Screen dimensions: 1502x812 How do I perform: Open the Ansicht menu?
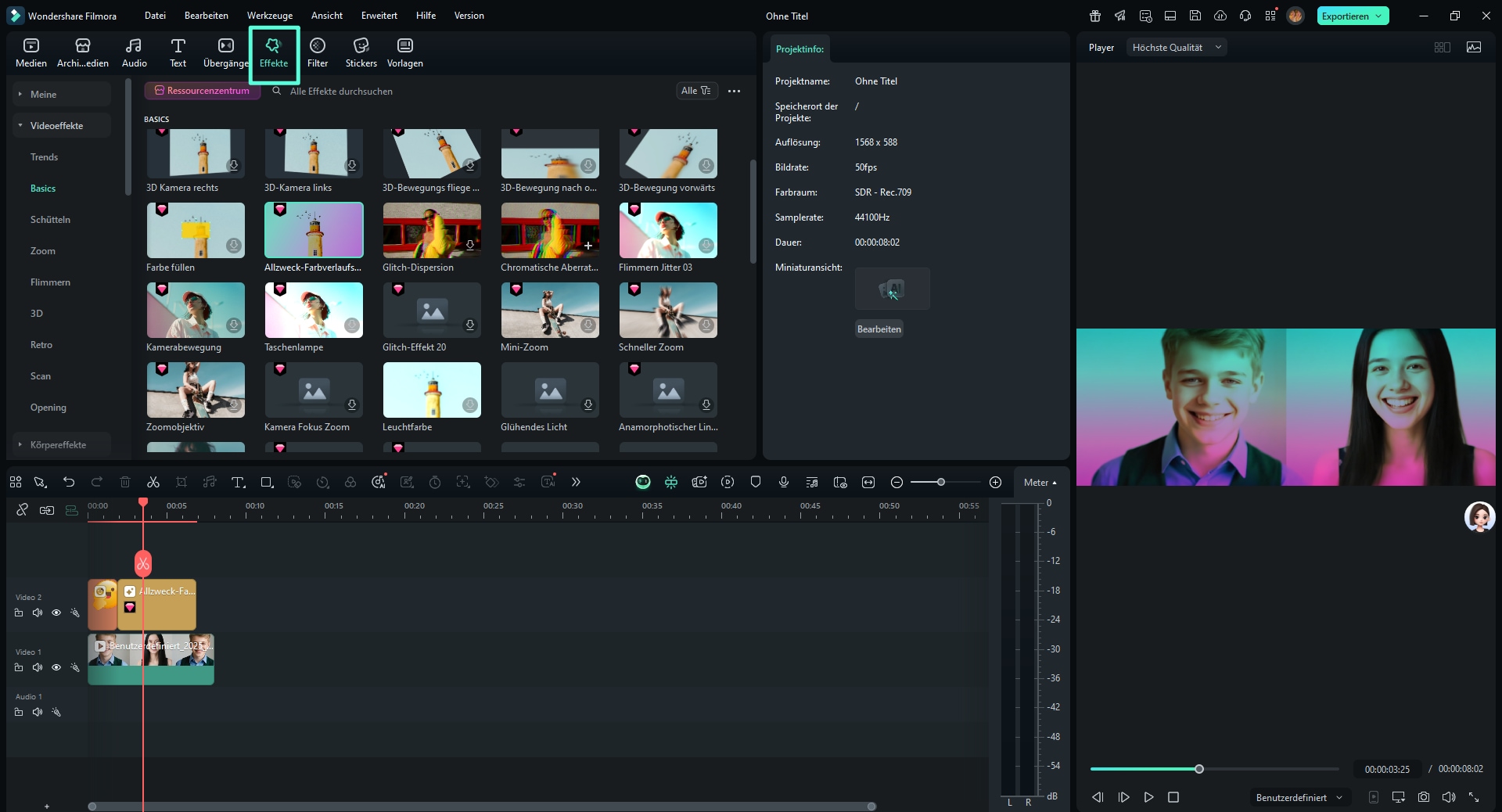click(x=327, y=16)
